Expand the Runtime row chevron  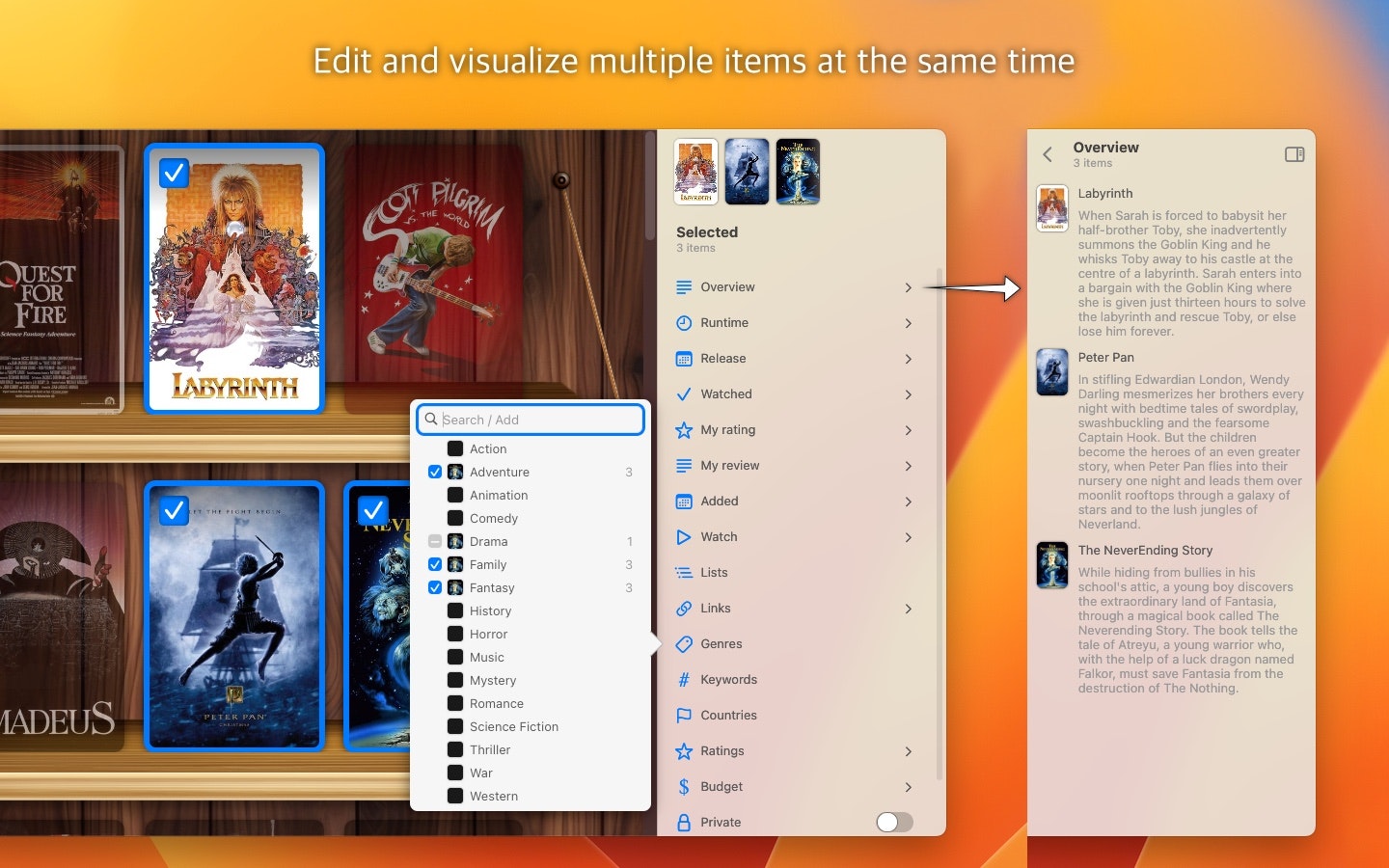click(908, 323)
